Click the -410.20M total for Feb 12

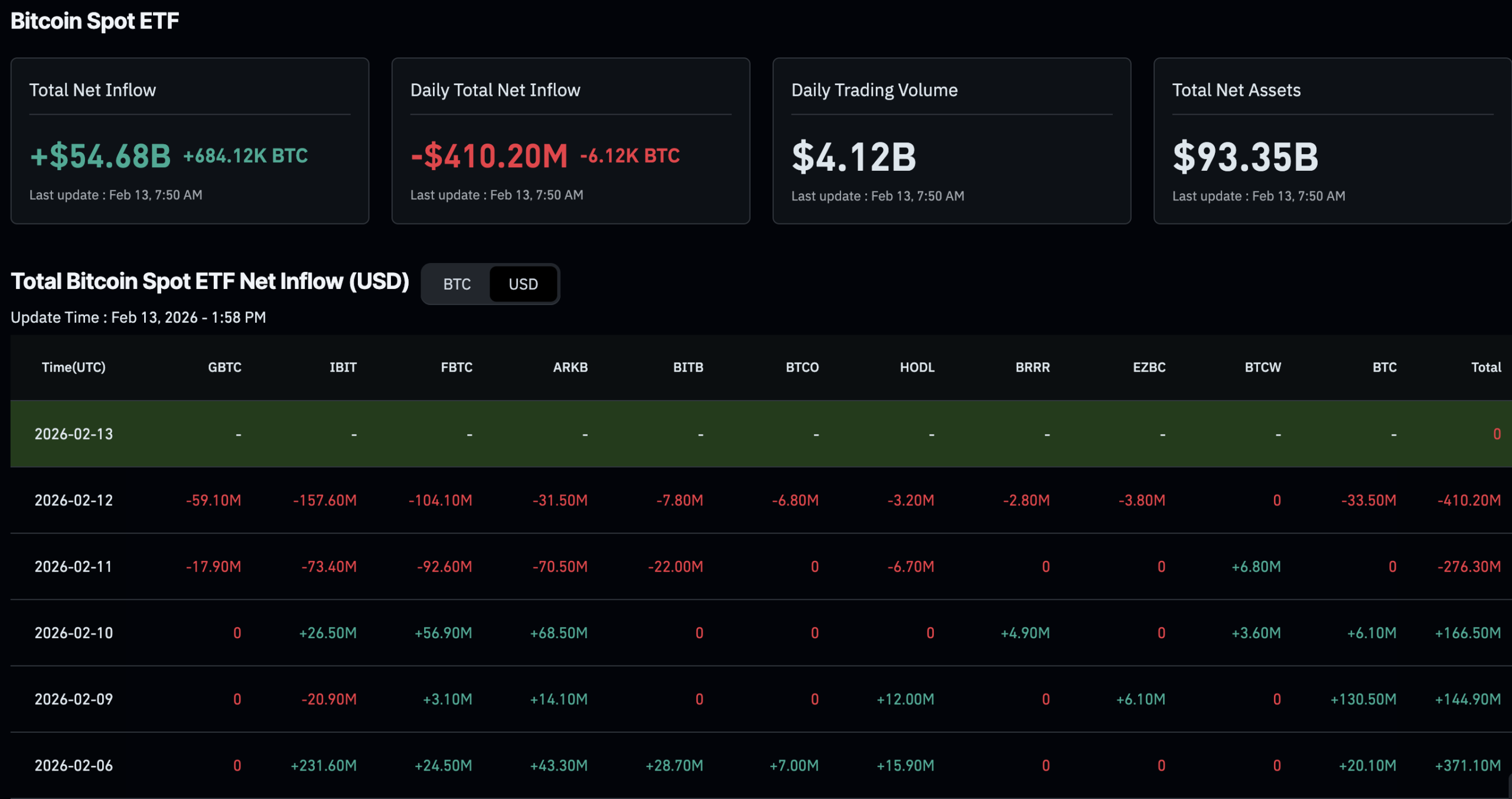(x=1469, y=500)
